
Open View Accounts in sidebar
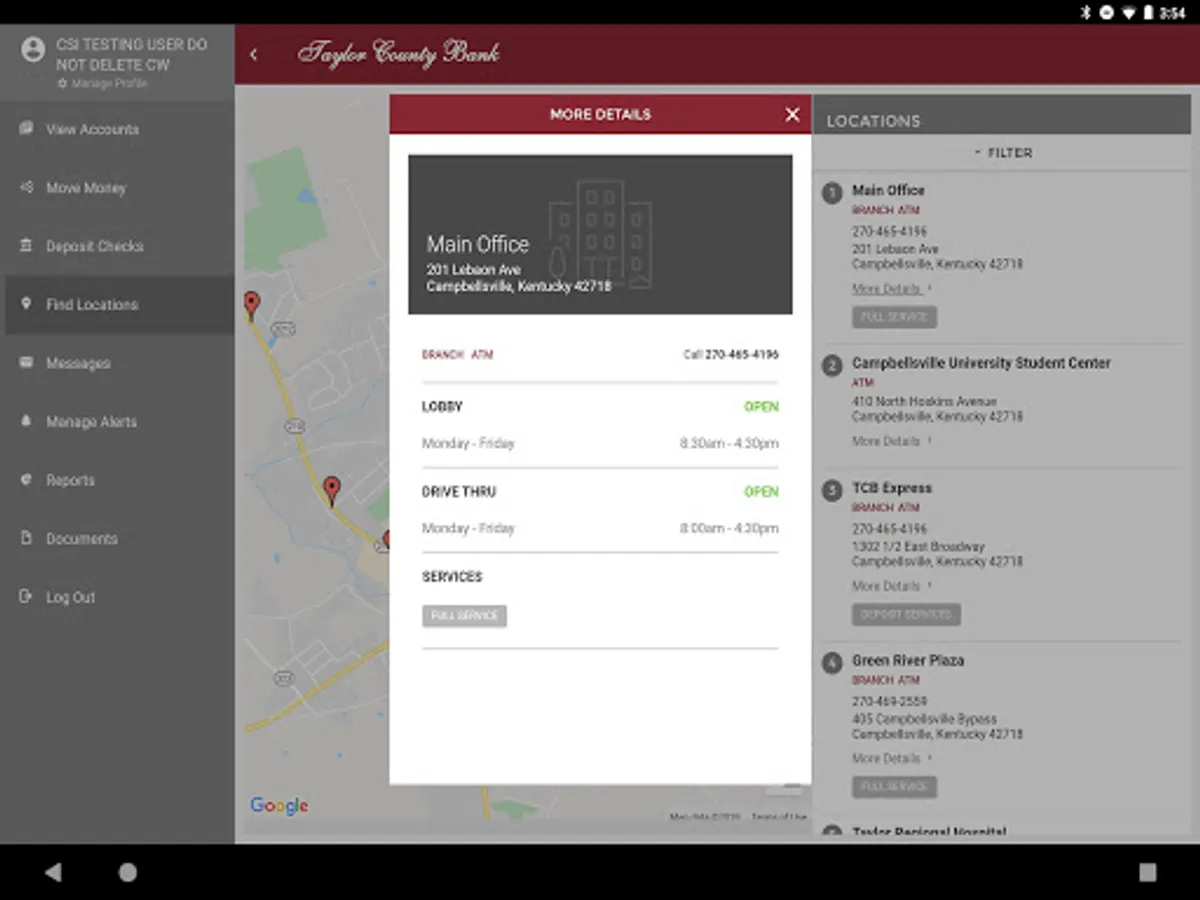[x=117, y=130]
